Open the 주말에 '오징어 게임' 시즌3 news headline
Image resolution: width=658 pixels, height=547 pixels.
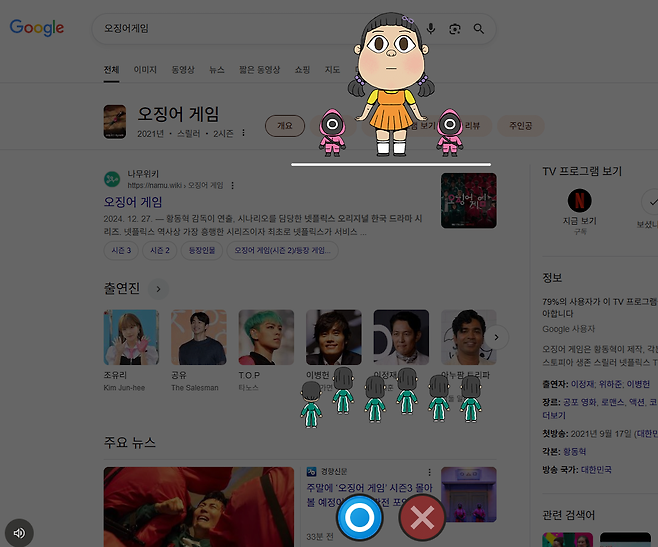[x=369, y=495]
